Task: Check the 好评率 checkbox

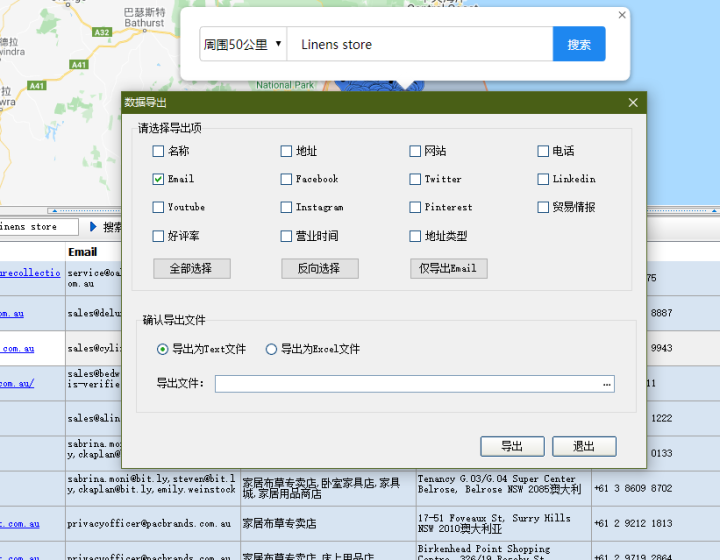Action: pos(158,236)
